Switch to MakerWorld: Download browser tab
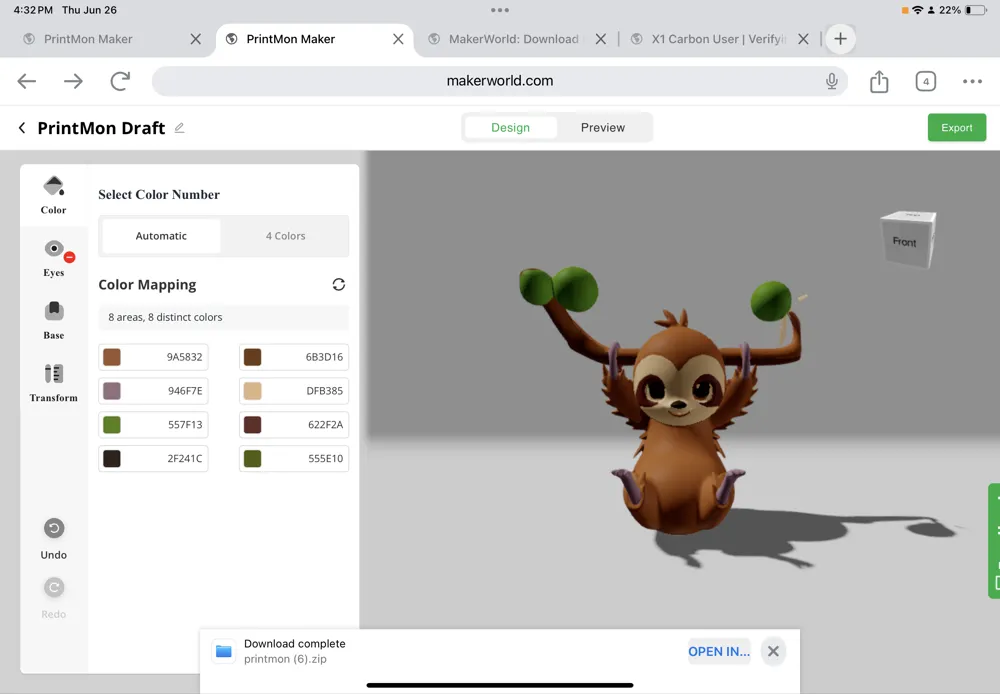Viewport: 1000px width, 694px height. [514, 39]
